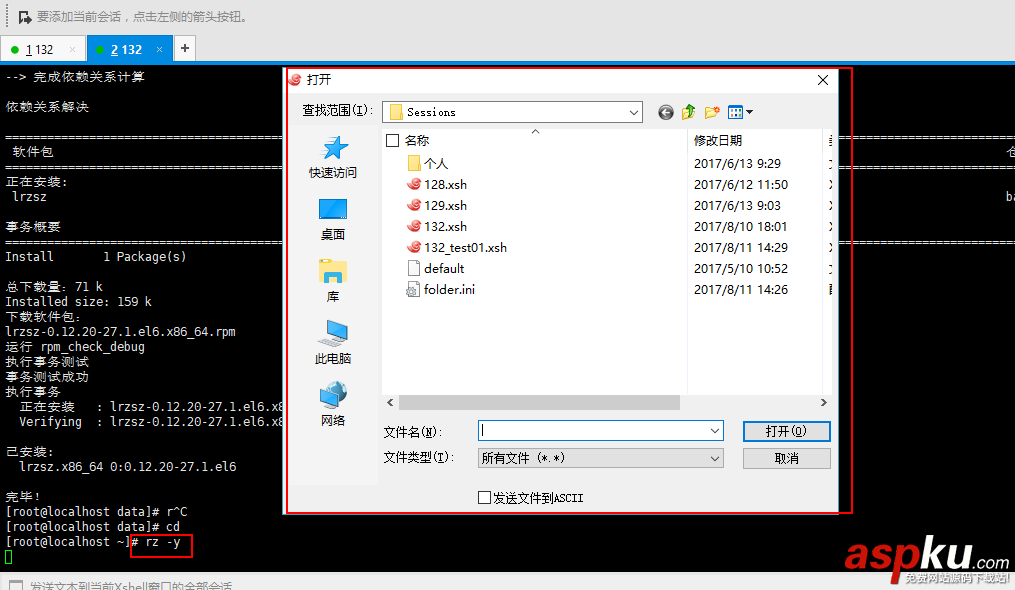
Task: Click the lrzsz-0.12.20-27.1.el6.x86_64.rpm terminal line
Action: [120, 332]
